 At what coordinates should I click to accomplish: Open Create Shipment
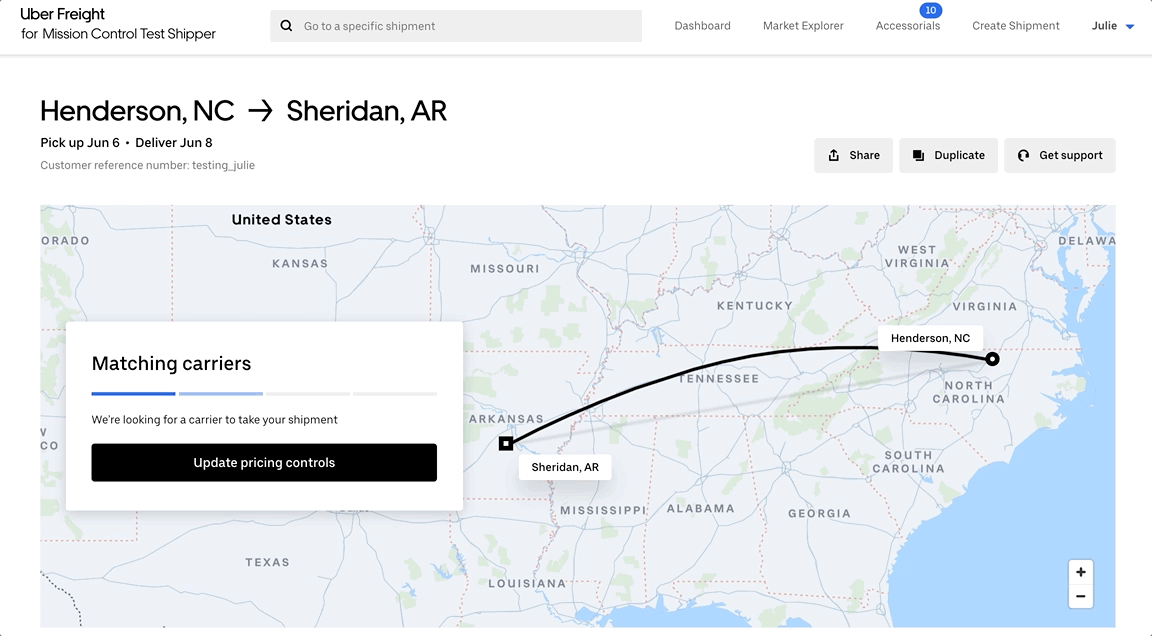(1015, 26)
